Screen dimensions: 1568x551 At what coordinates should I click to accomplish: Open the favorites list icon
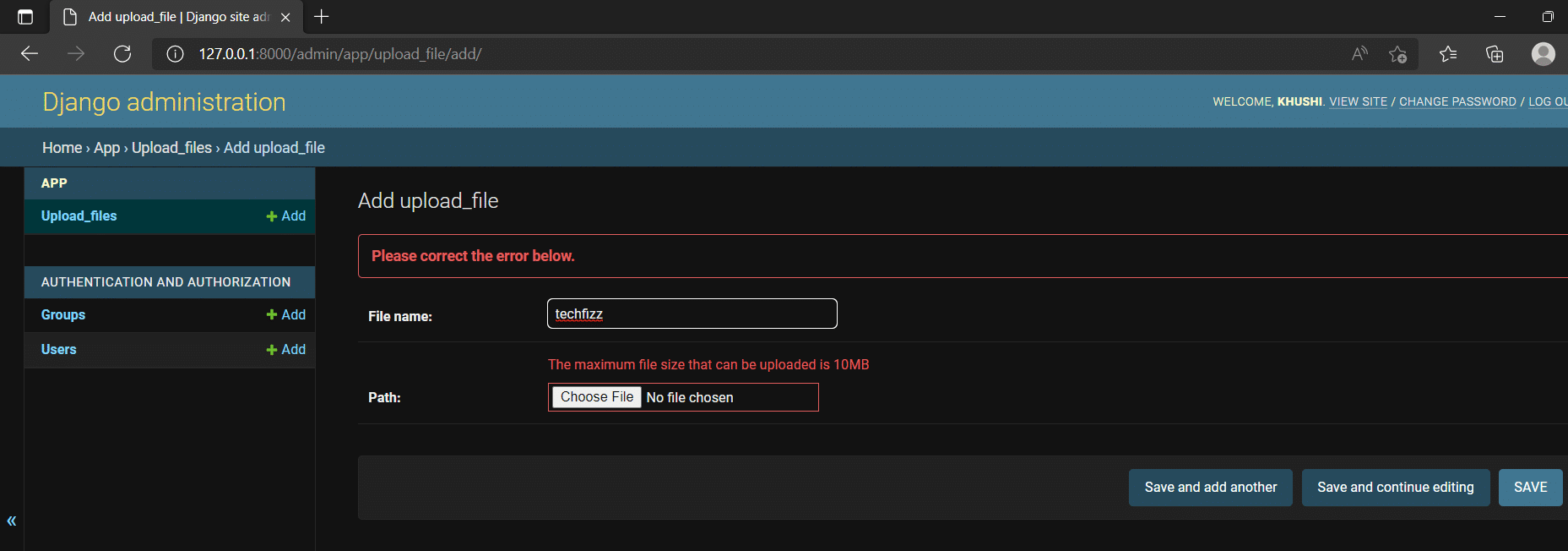1448,54
